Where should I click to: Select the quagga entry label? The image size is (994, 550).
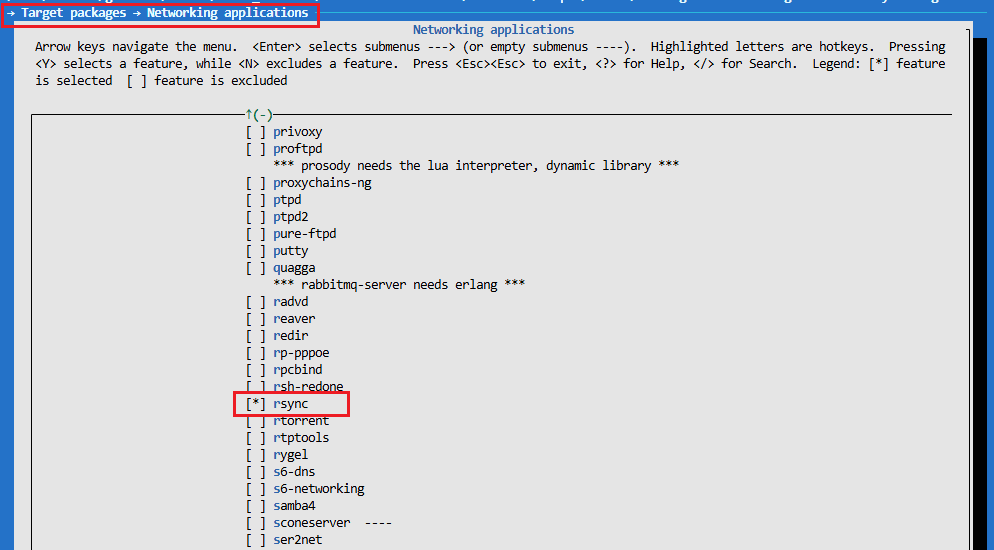click(294, 268)
